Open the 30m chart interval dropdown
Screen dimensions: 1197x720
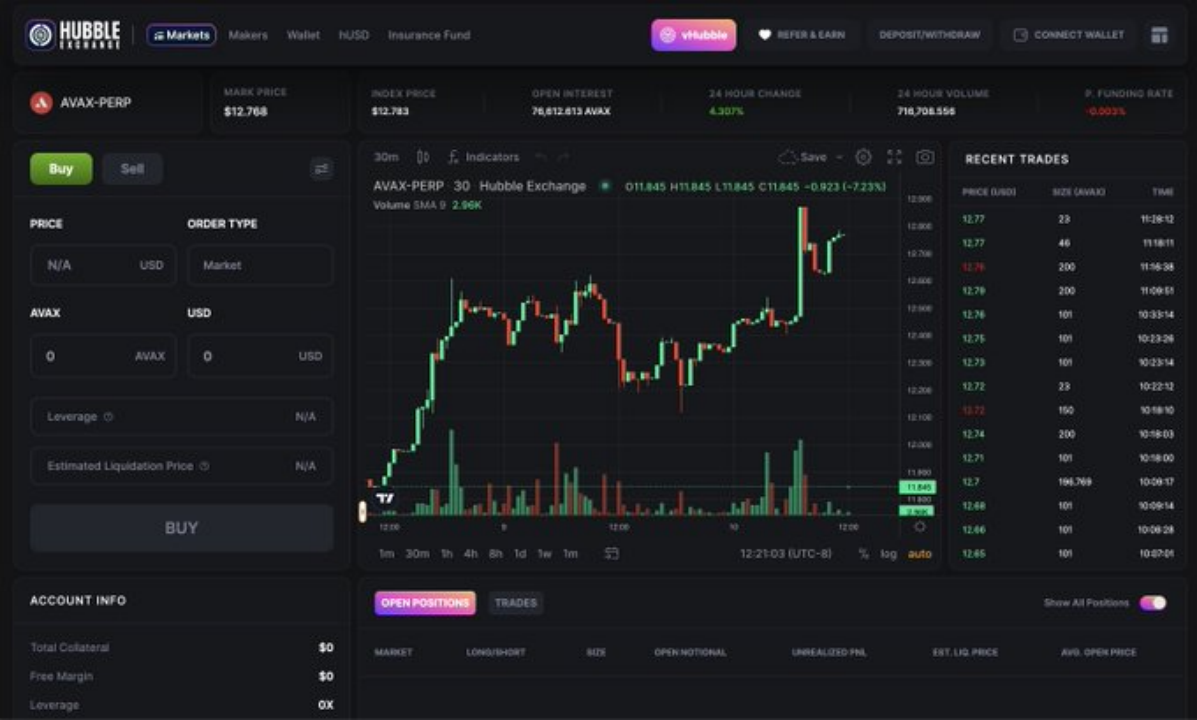[386, 157]
